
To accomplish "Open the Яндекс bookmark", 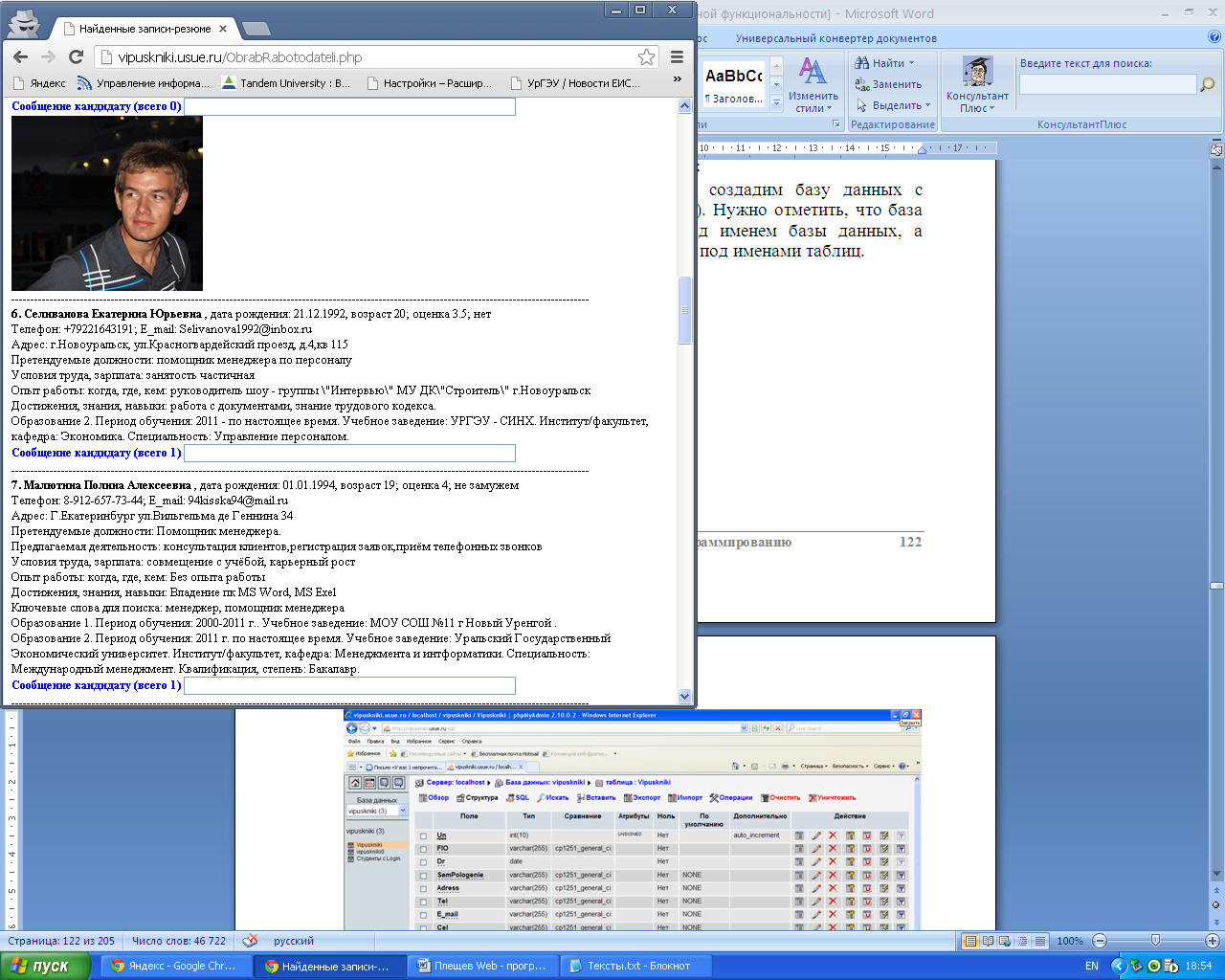I will point(40,83).
